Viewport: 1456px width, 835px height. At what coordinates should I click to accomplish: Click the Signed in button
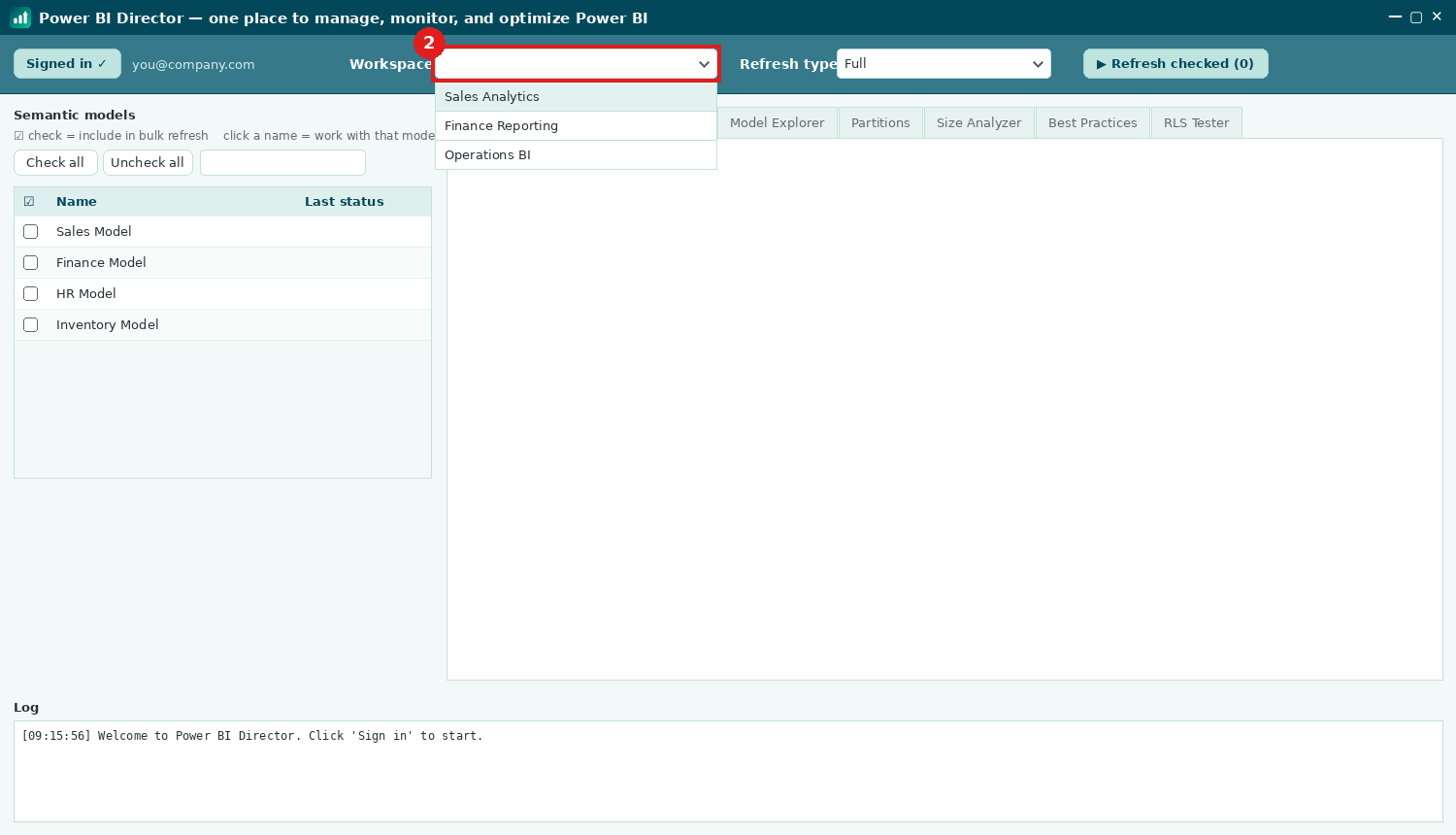(x=67, y=64)
